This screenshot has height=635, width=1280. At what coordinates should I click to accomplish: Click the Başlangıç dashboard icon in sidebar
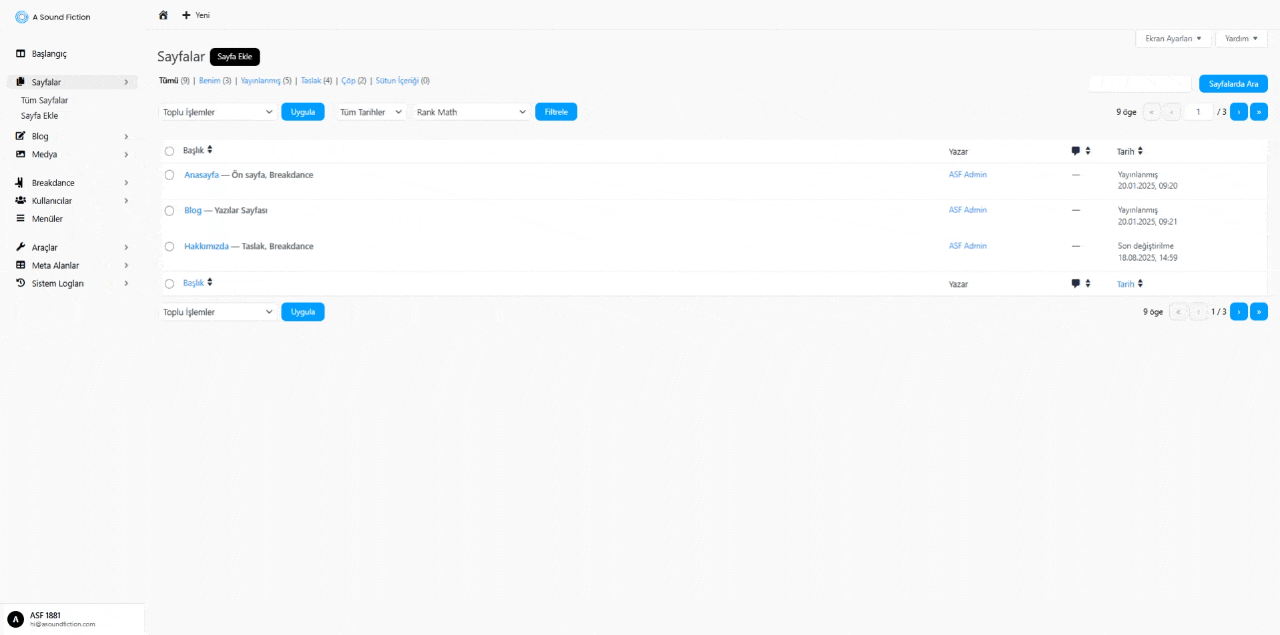coord(21,54)
